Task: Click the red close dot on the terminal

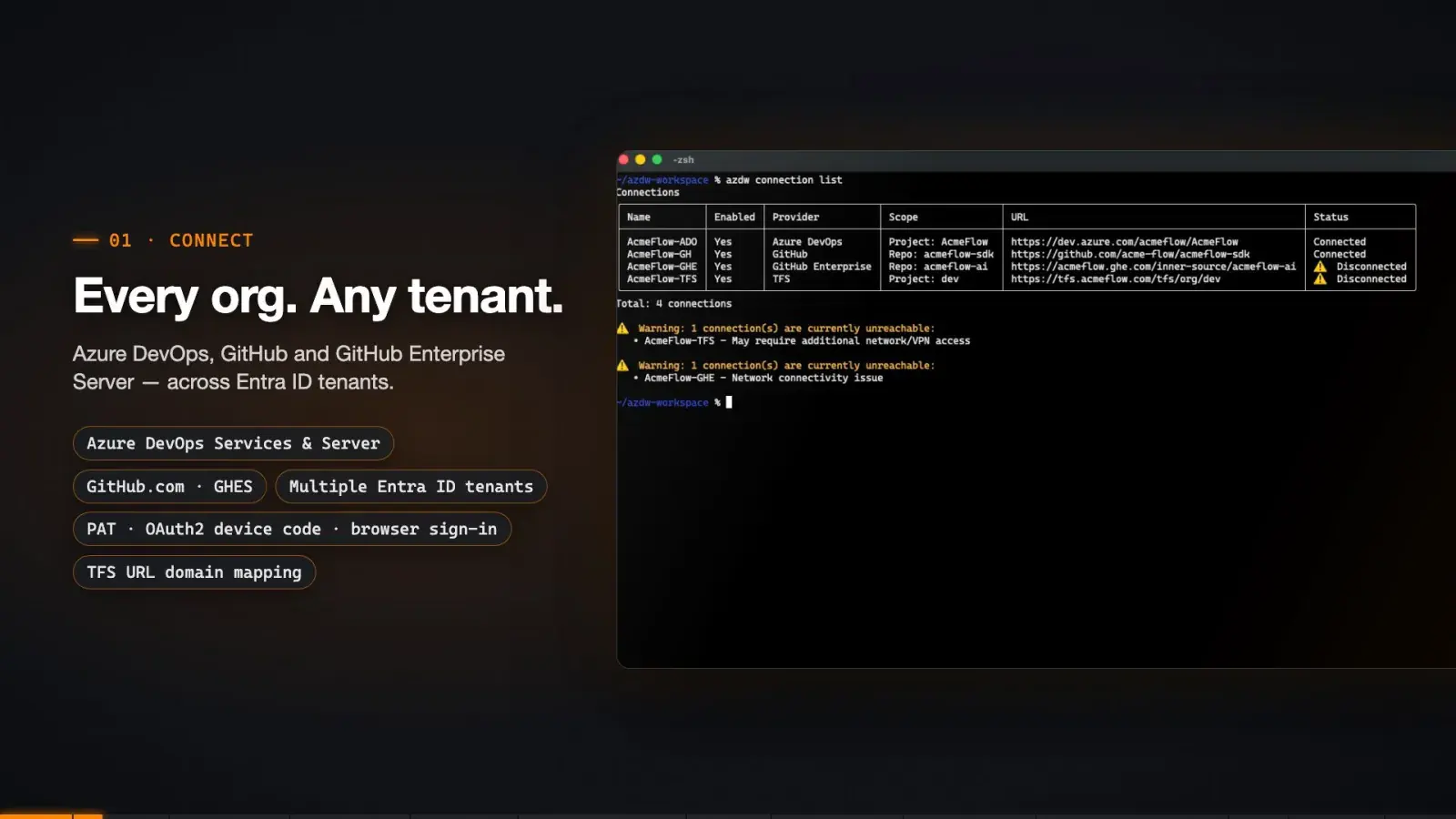Action: [623, 159]
